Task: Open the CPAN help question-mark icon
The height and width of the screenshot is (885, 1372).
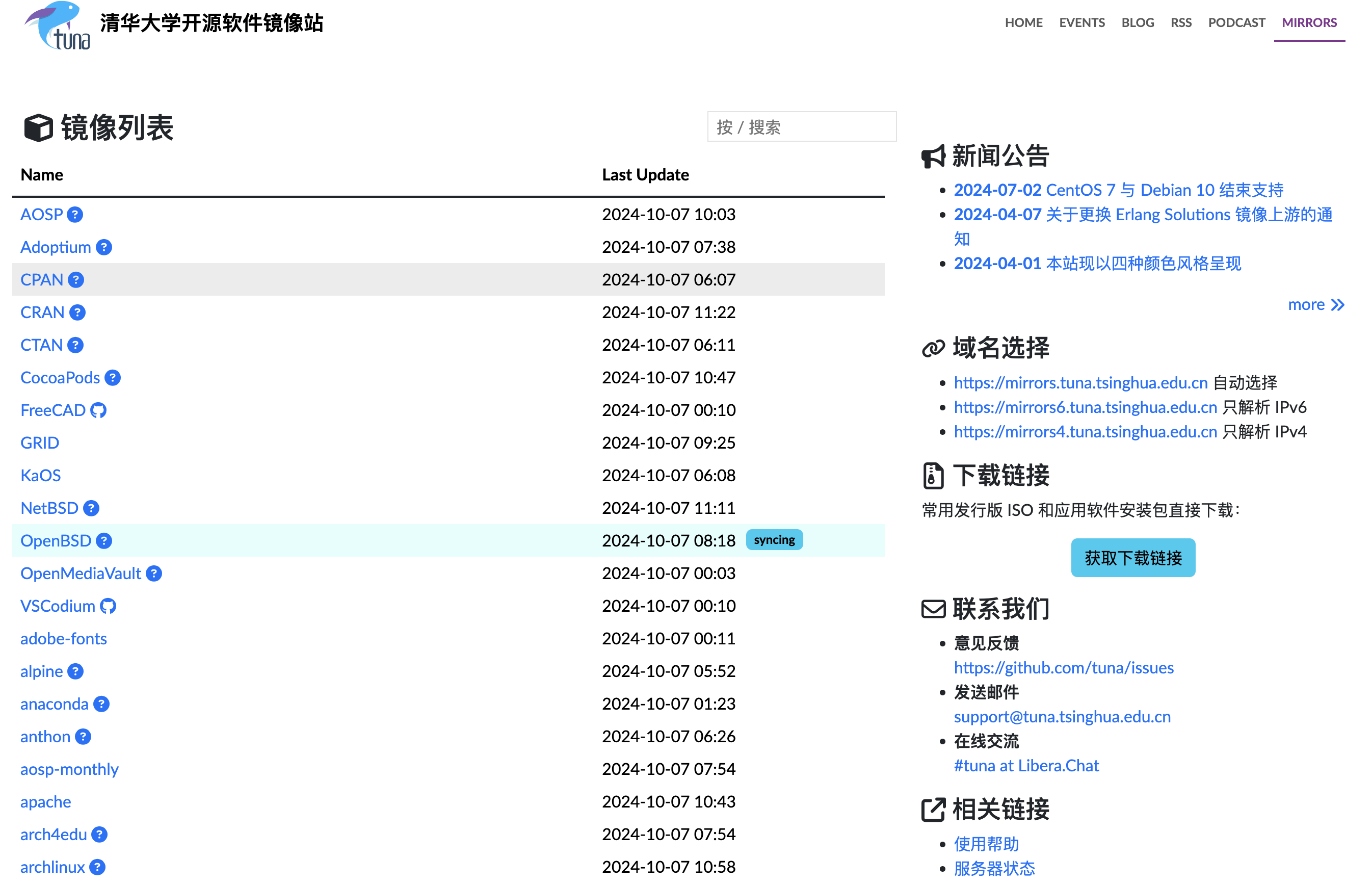Action: [x=76, y=280]
